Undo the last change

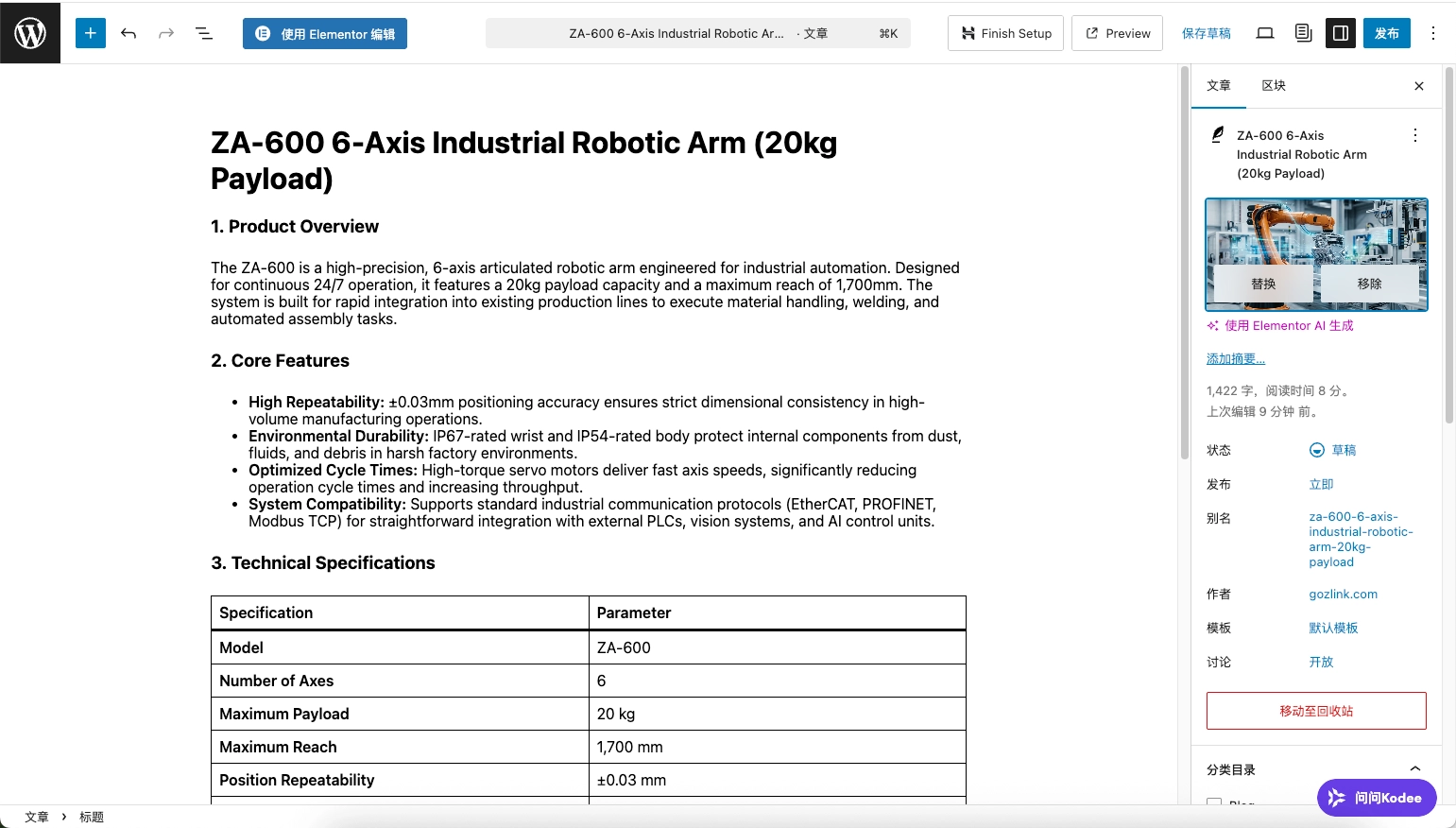pyautogui.click(x=128, y=33)
